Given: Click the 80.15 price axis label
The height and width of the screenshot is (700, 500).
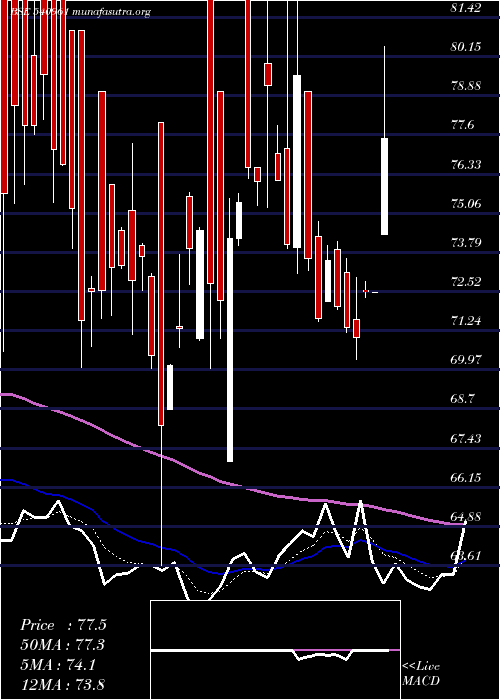Looking at the screenshot, I should click(x=466, y=46).
